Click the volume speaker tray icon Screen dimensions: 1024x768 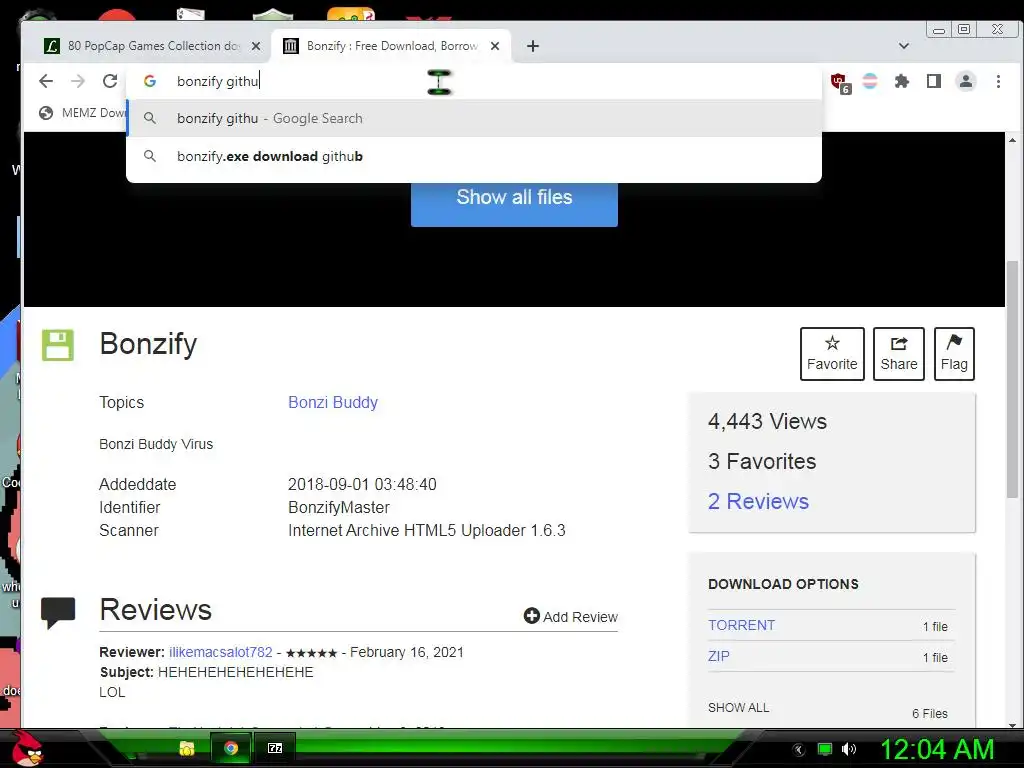pos(849,749)
